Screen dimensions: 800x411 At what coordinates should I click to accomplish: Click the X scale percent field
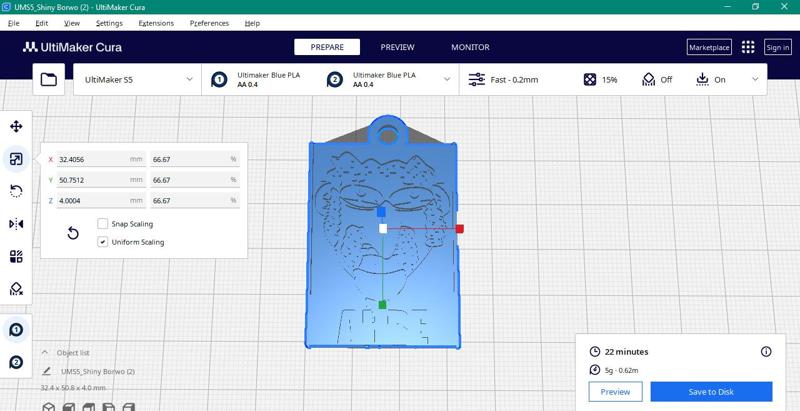195,160
